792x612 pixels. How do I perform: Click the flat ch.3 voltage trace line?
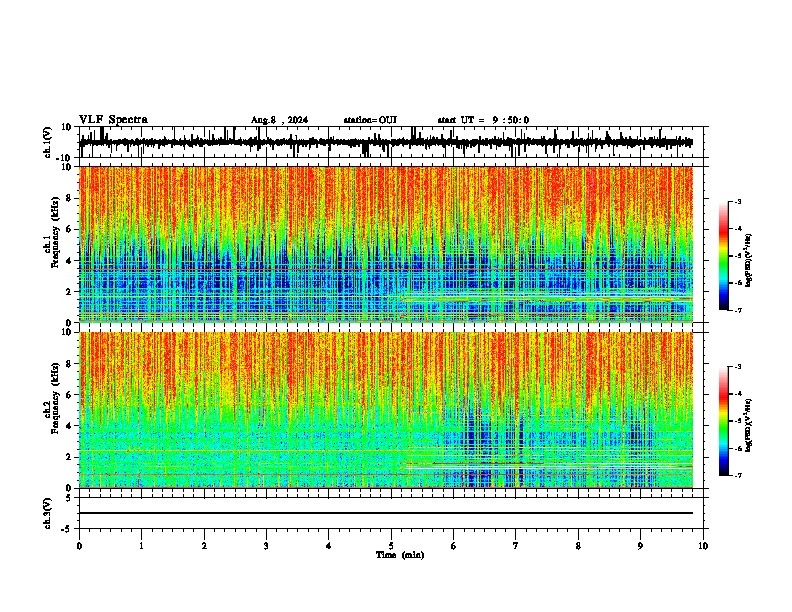point(385,513)
